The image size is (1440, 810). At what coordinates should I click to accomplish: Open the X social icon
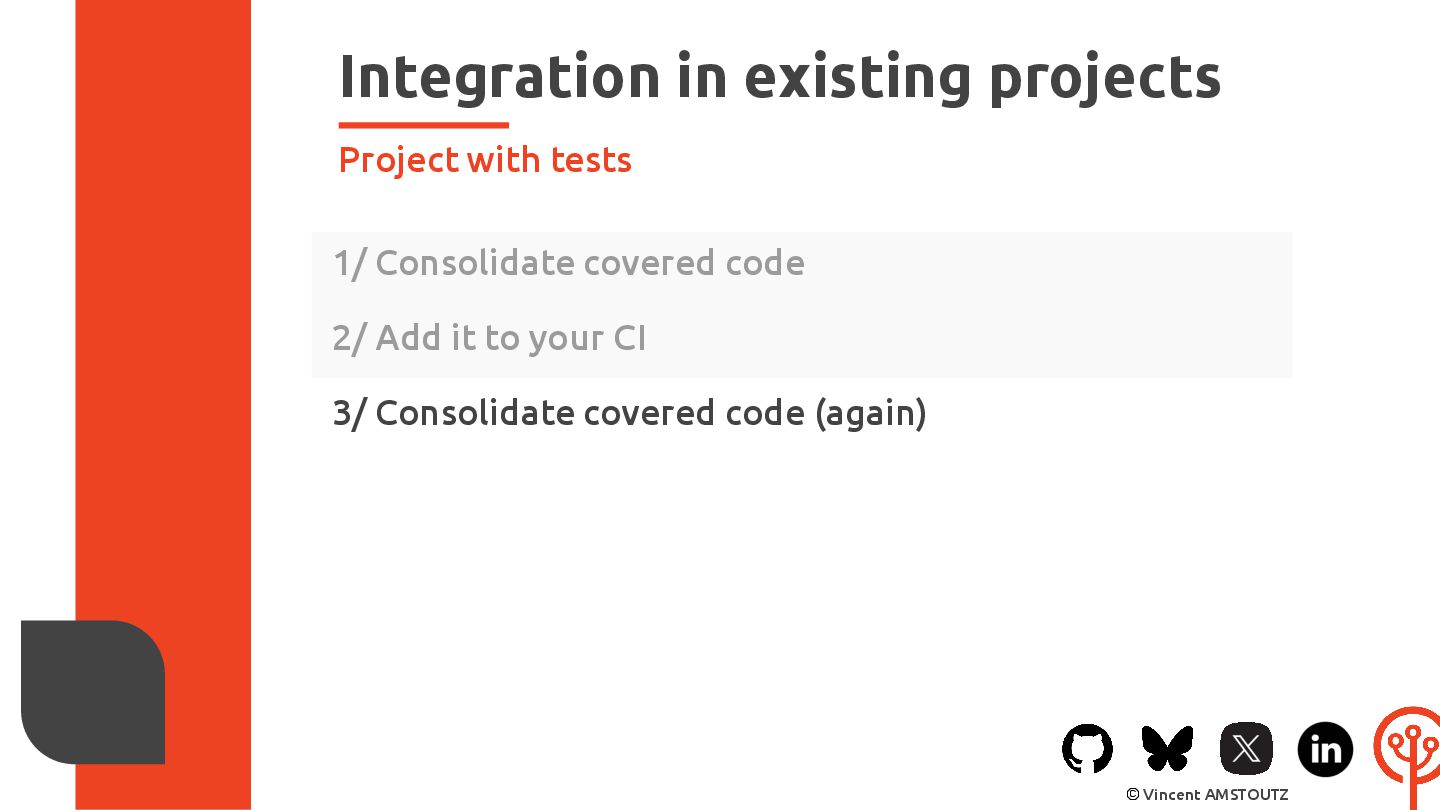tap(1246, 748)
